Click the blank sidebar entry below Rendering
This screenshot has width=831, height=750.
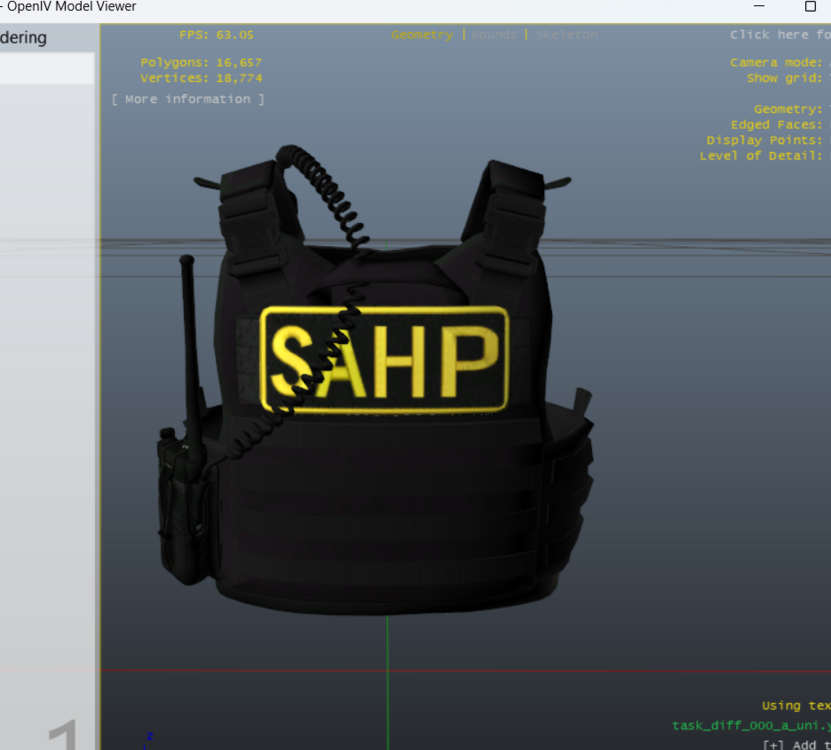click(x=45, y=70)
